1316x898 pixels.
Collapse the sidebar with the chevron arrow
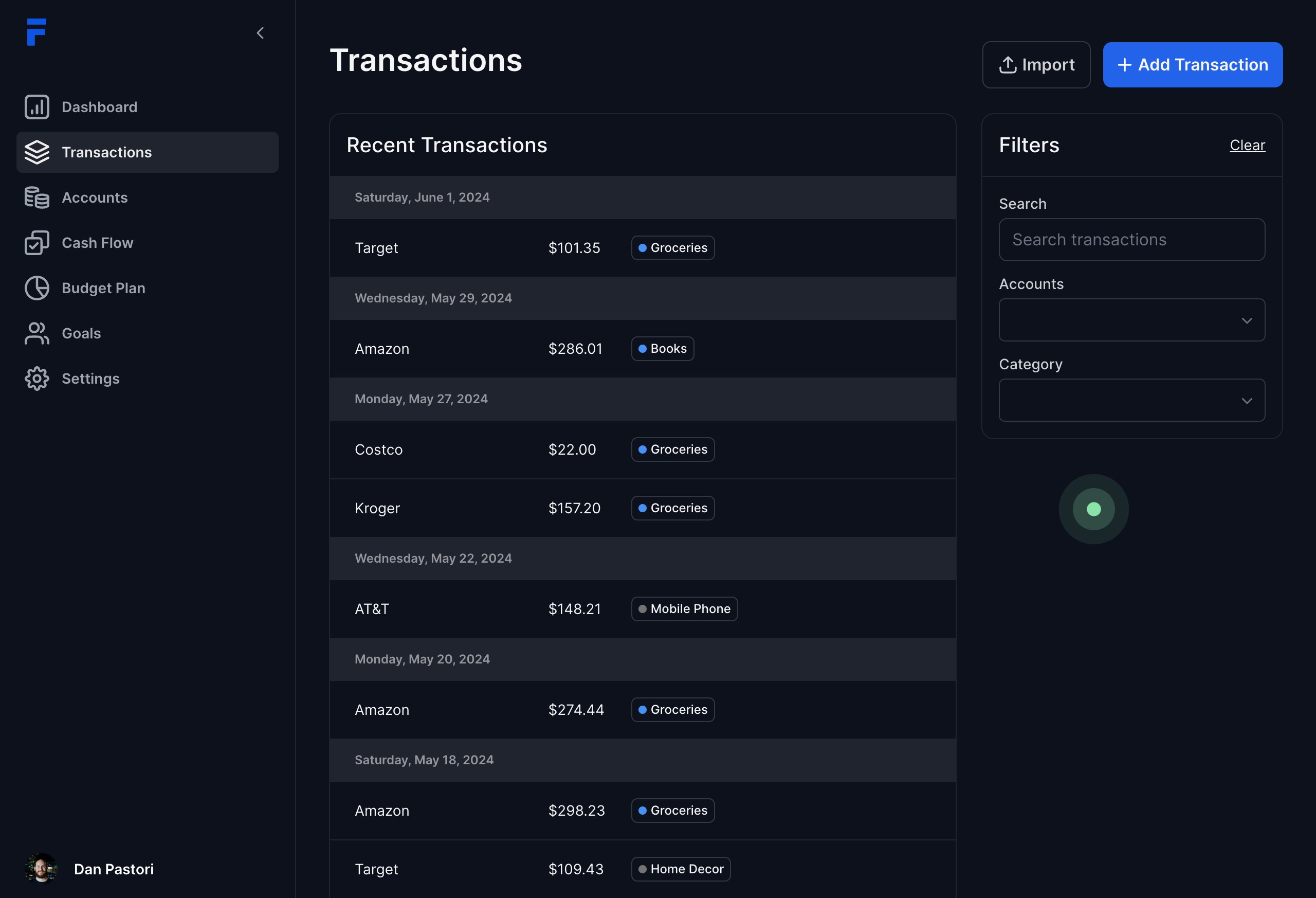tap(261, 33)
